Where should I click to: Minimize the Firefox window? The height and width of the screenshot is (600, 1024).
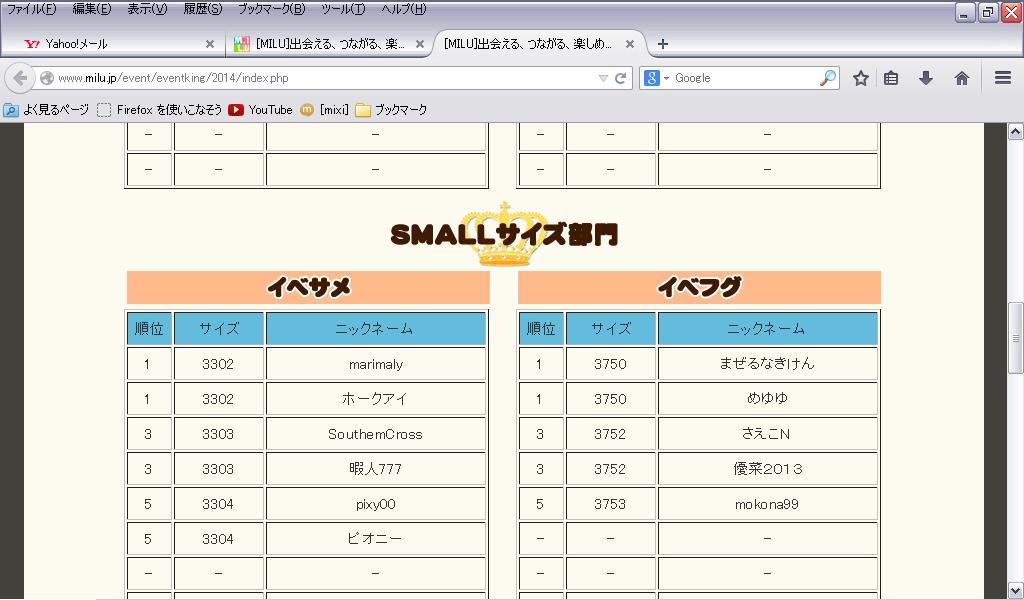[x=965, y=12]
